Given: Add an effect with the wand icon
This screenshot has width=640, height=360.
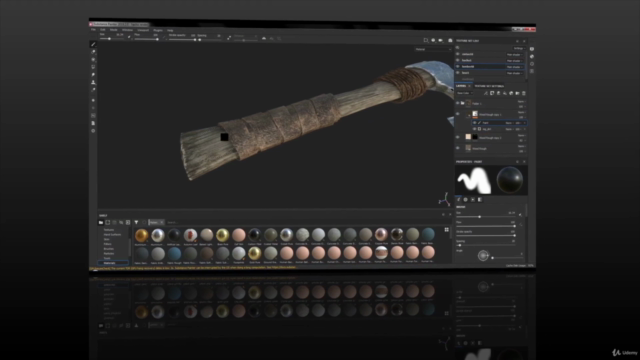Looking at the screenshot, I should (486, 93).
